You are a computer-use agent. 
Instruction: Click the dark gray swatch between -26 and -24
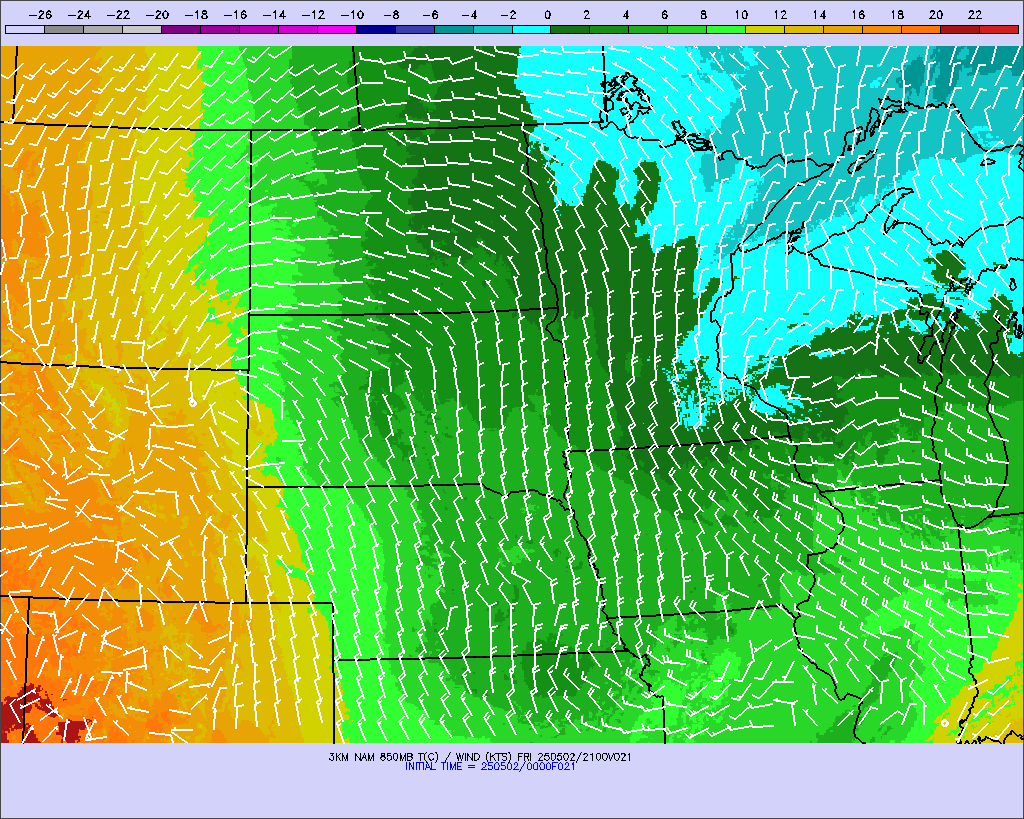64,29
